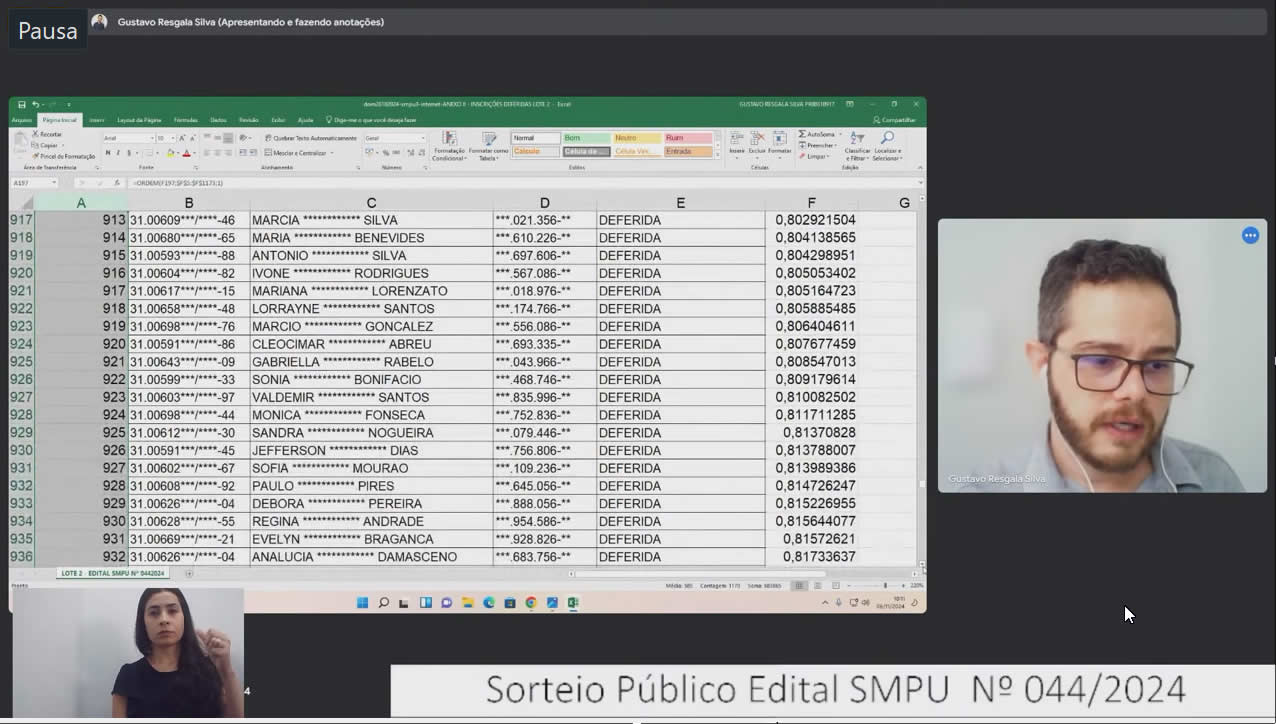Open the number format Geral dropdown
This screenshot has height=724, width=1276.
(x=422, y=138)
